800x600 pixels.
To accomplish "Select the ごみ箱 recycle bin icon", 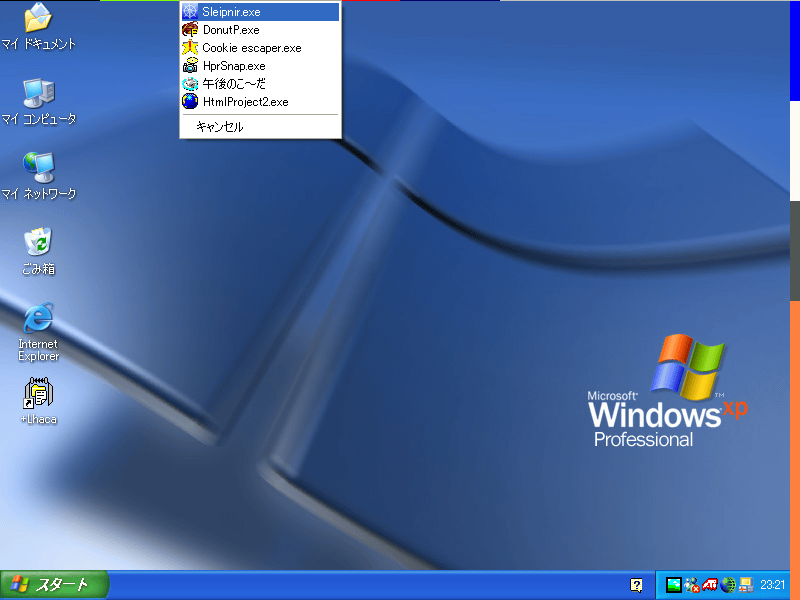I will click(x=38, y=241).
